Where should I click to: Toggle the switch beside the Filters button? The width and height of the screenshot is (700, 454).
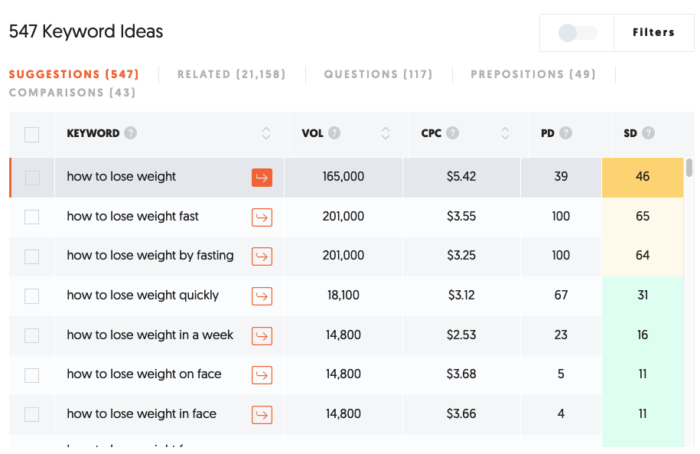coord(577,33)
